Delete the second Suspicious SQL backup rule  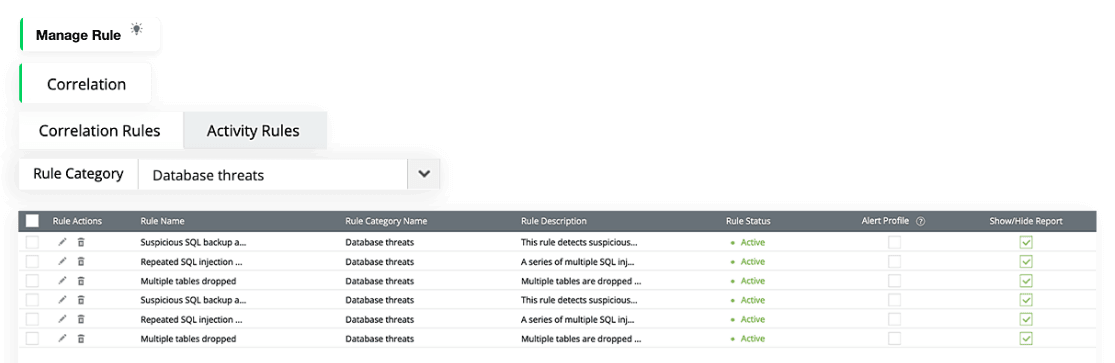pyautogui.click(x=80, y=300)
